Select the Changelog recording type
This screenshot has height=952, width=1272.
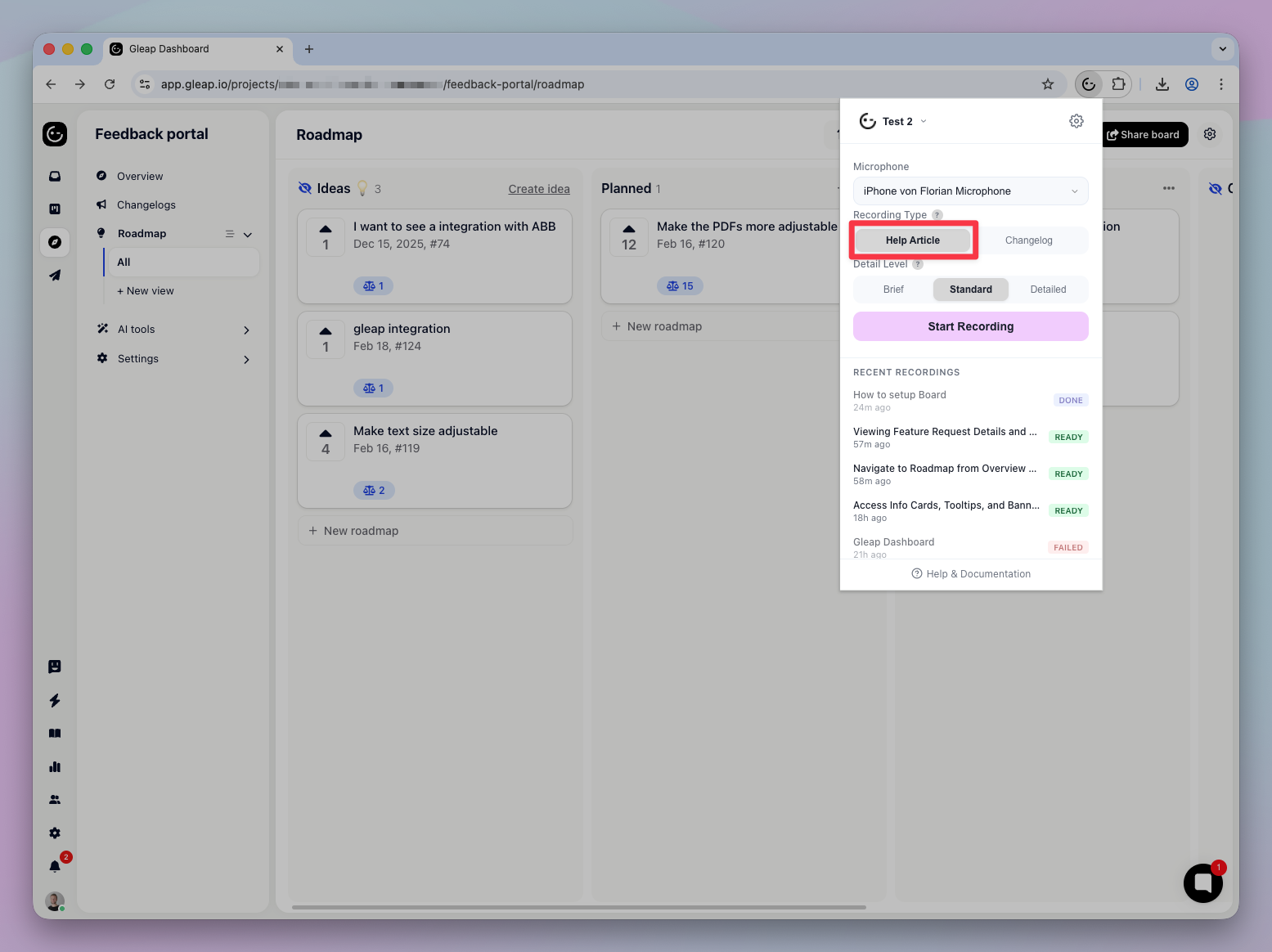tap(1029, 240)
